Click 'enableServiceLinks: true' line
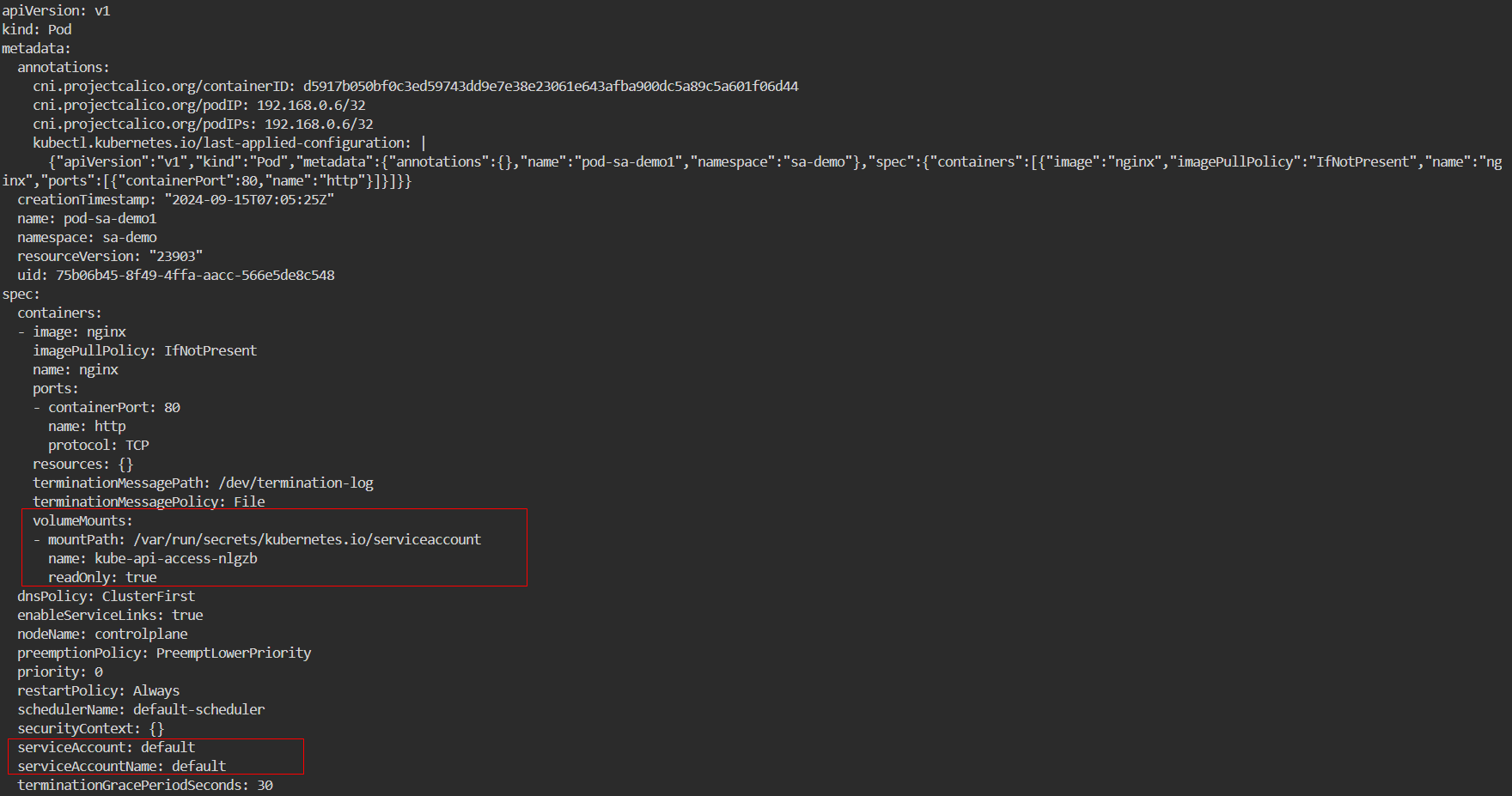This screenshot has width=1512, height=796. [110, 616]
